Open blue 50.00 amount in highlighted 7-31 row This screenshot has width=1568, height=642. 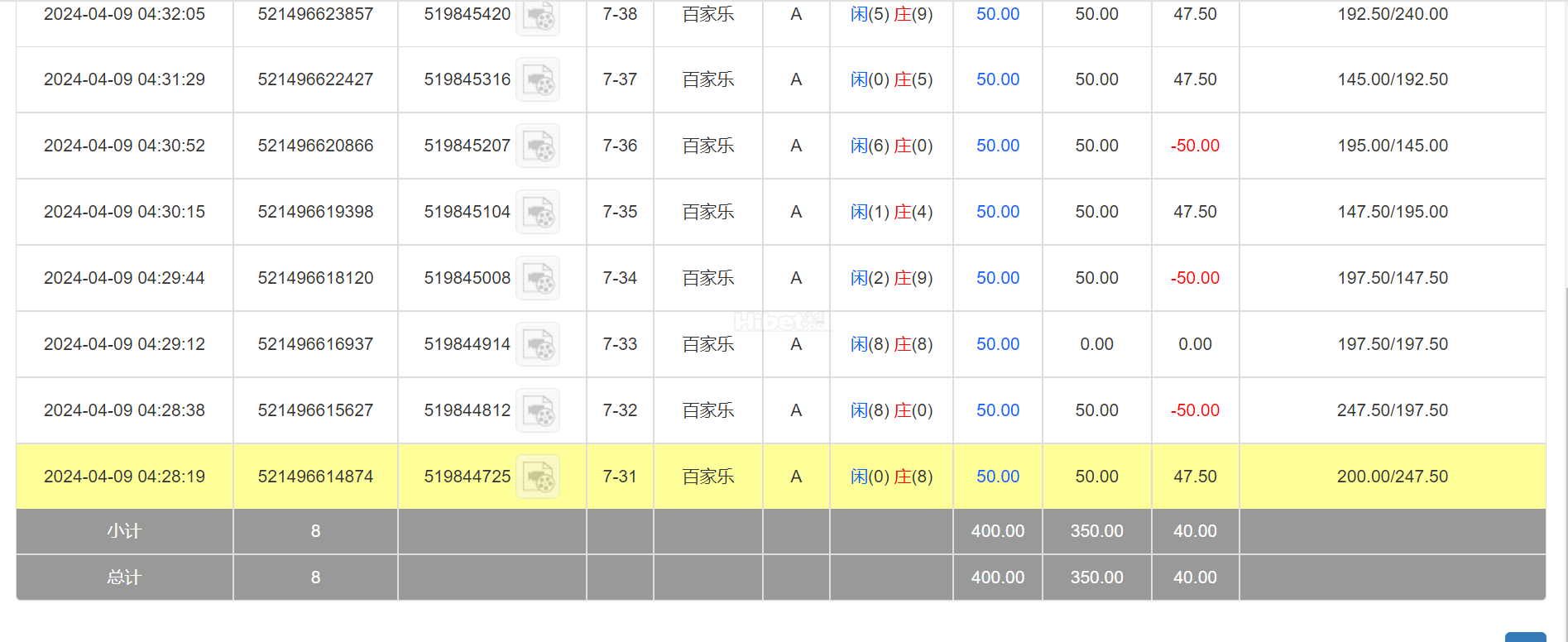pos(998,477)
